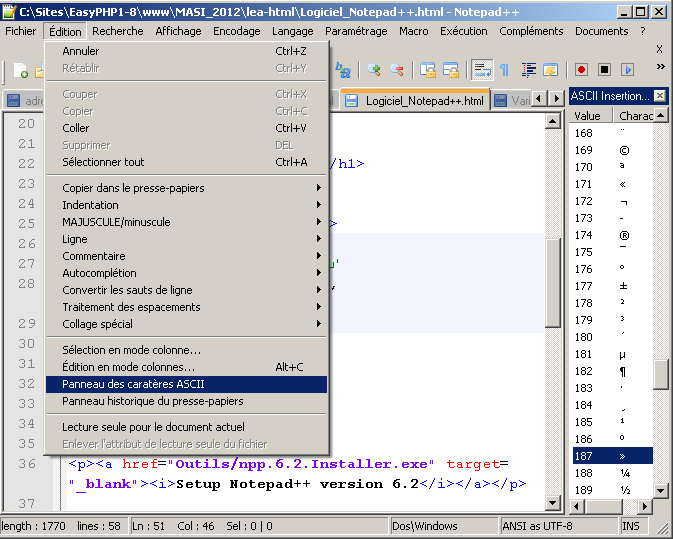Open the Langage menu
This screenshot has height=539, width=673.
point(292,31)
